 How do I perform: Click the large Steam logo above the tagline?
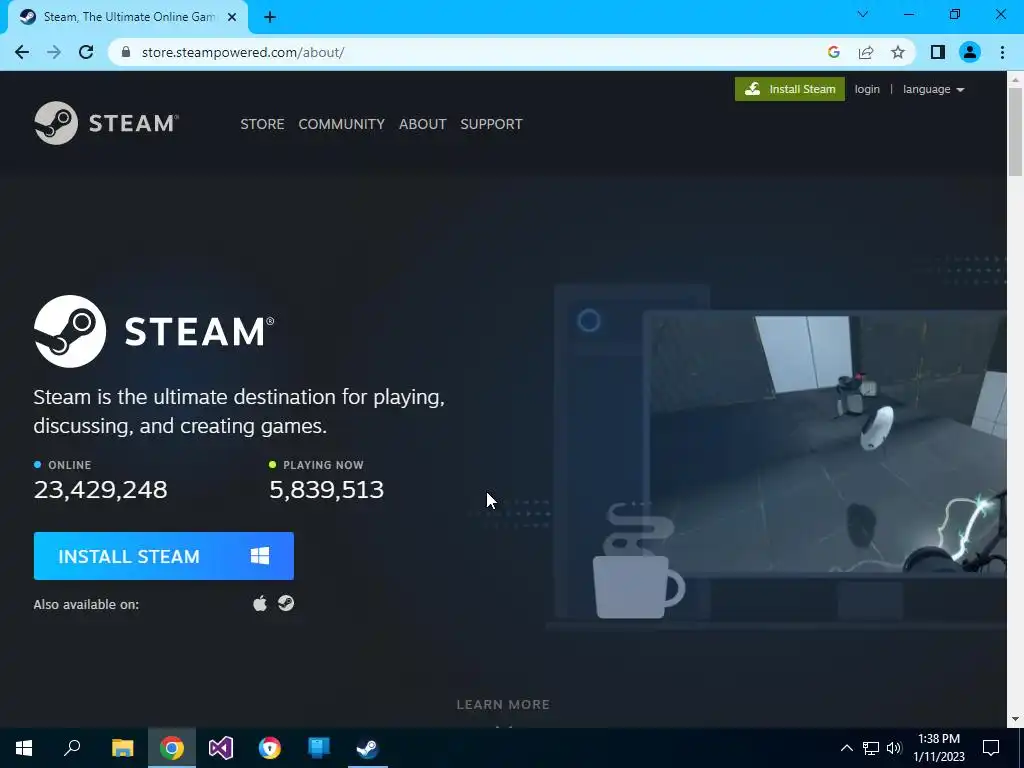click(x=154, y=331)
